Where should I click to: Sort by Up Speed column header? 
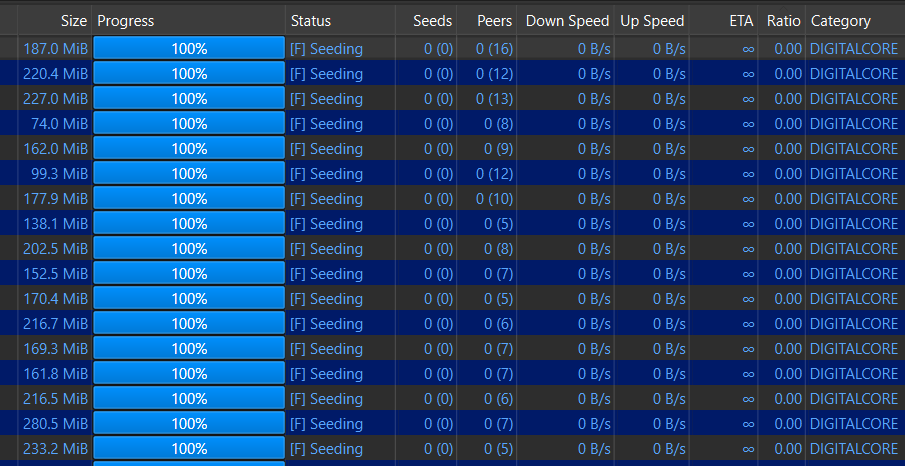pos(652,20)
